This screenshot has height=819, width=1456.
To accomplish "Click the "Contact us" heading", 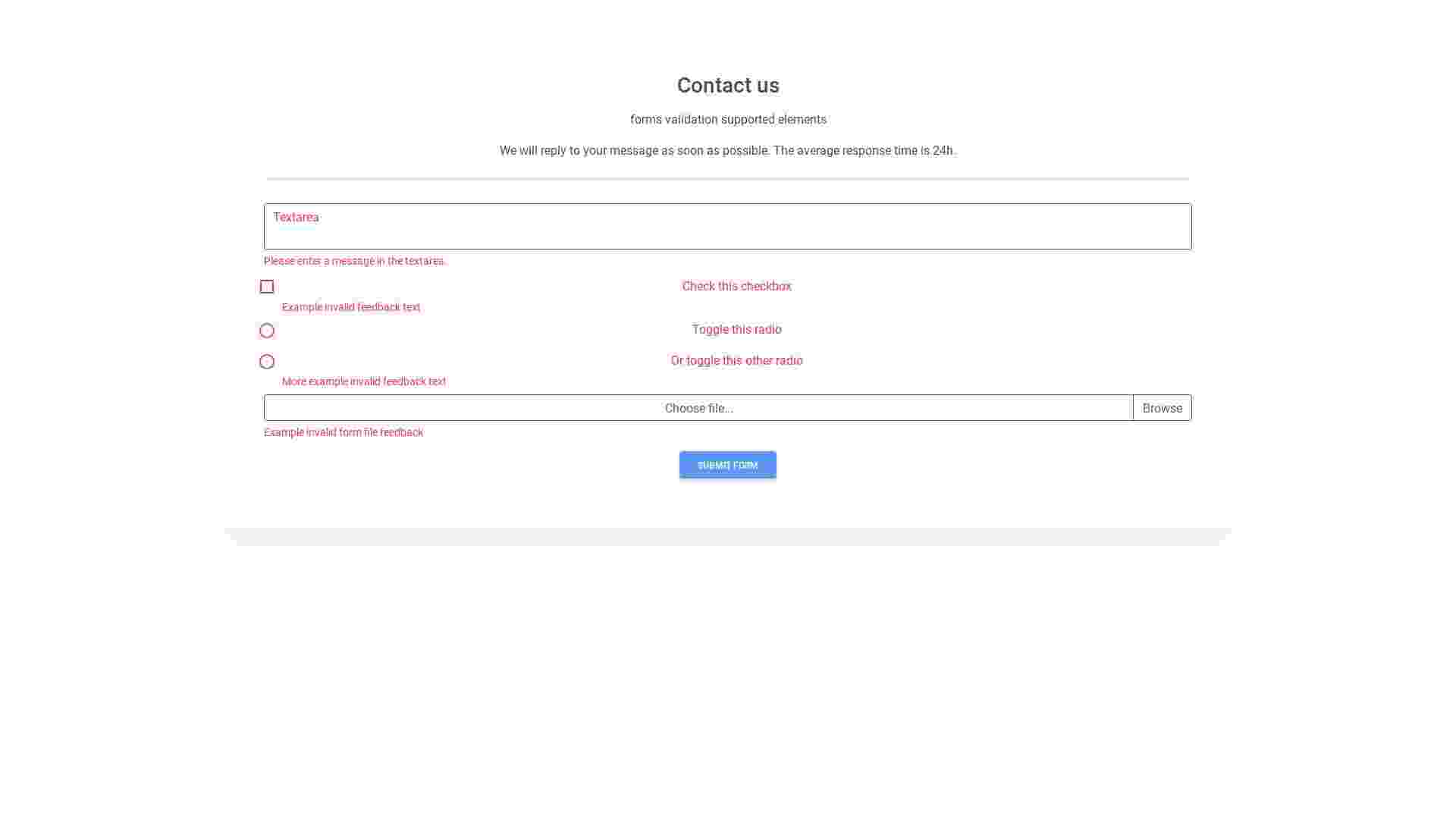I will coord(728,86).
